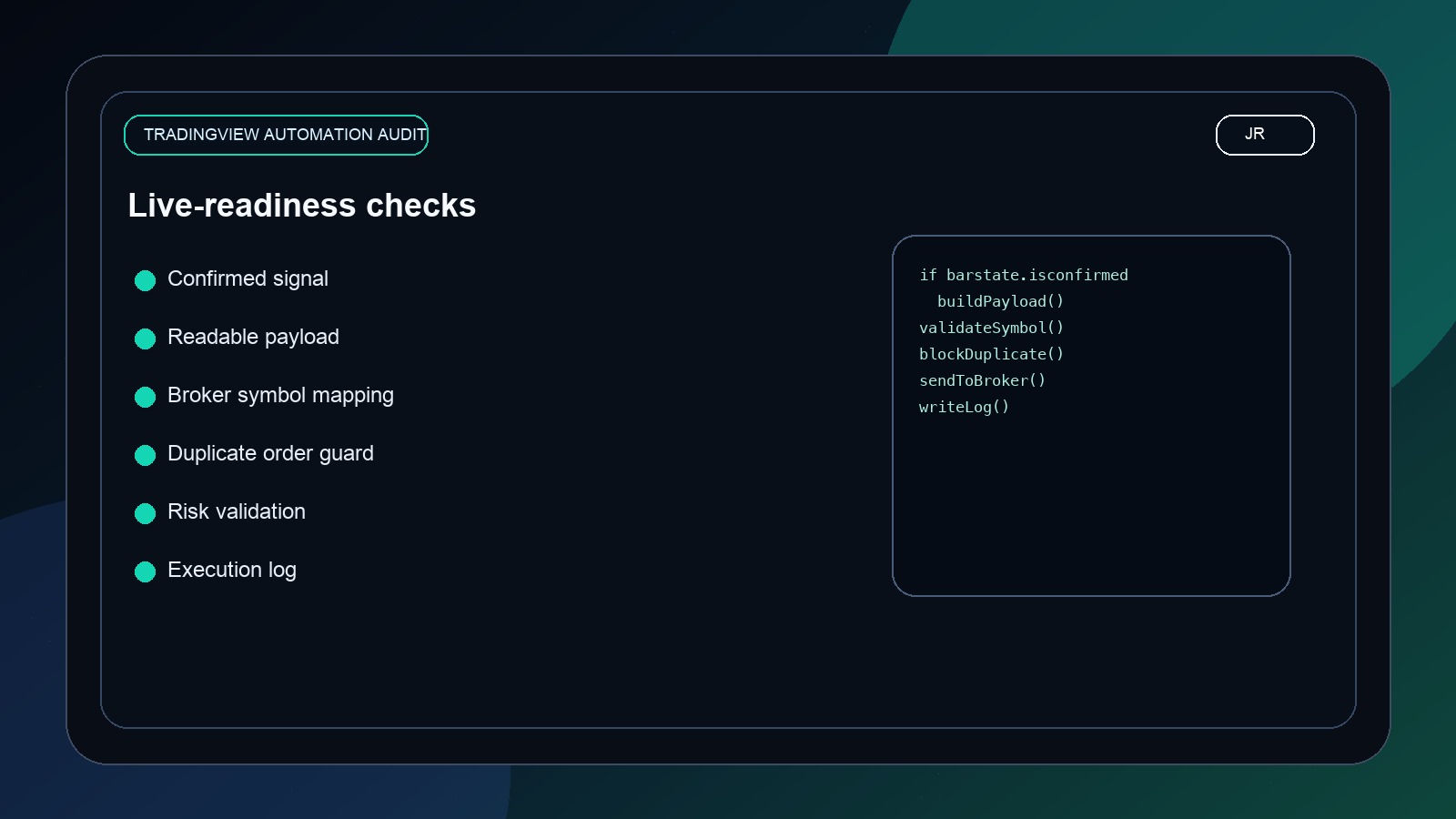The width and height of the screenshot is (1456, 819).
Task: Click the sendToBroker() line in the code panel
Action: coord(982,380)
